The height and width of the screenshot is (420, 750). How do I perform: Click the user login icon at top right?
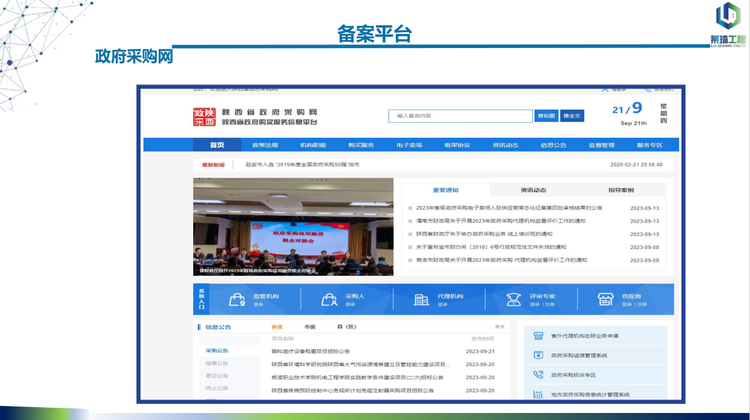605,89
